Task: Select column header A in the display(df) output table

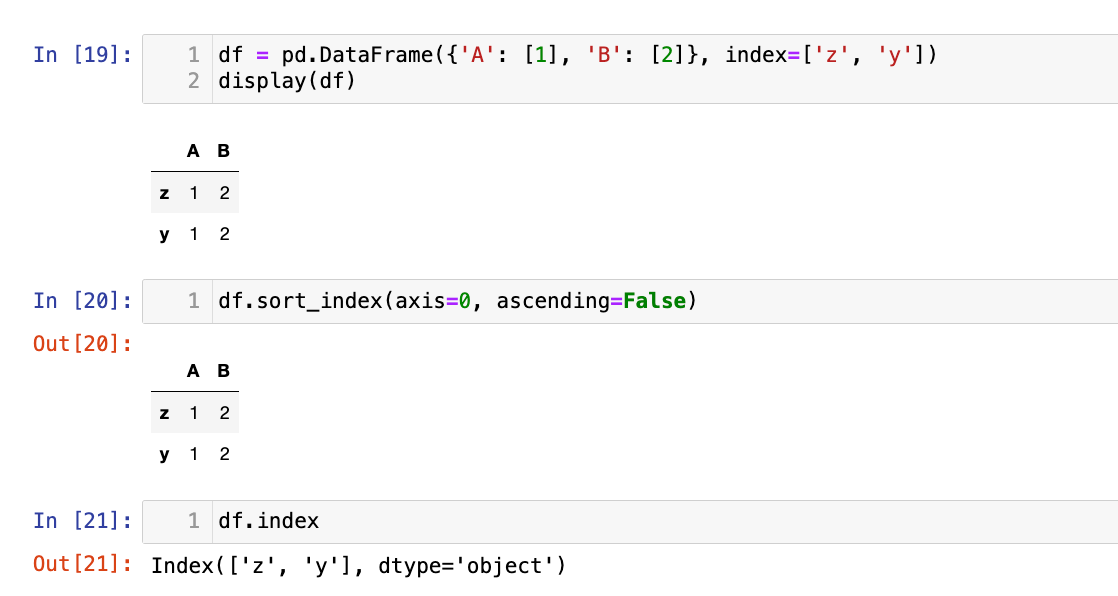Action: (193, 151)
